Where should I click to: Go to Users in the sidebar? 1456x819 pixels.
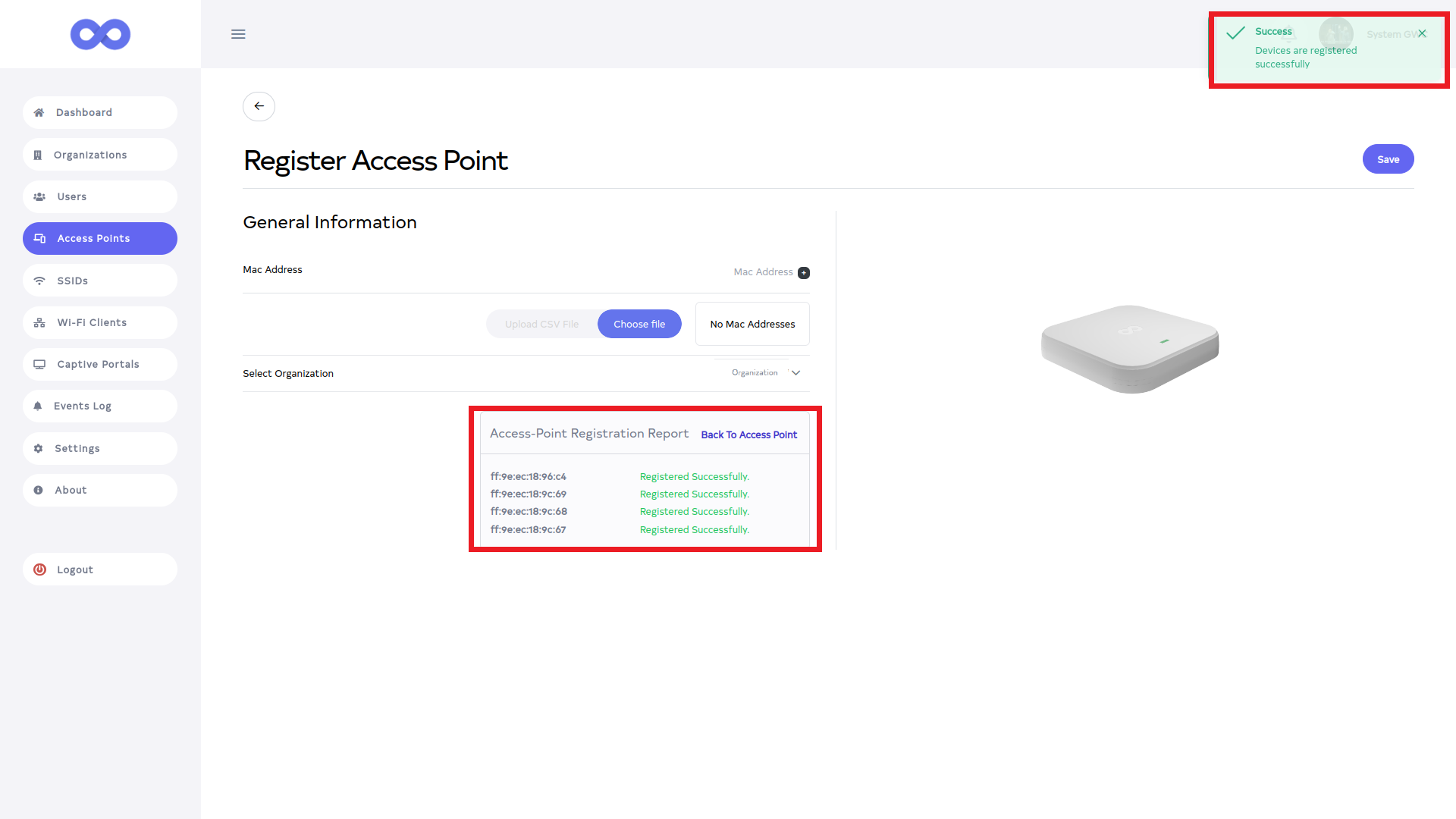tap(72, 196)
